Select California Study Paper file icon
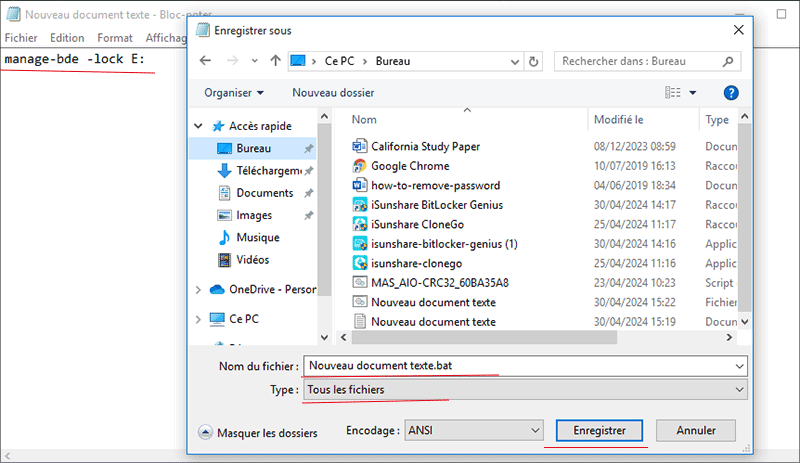Image resolution: width=800 pixels, height=463 pixels. pos(360,147)
